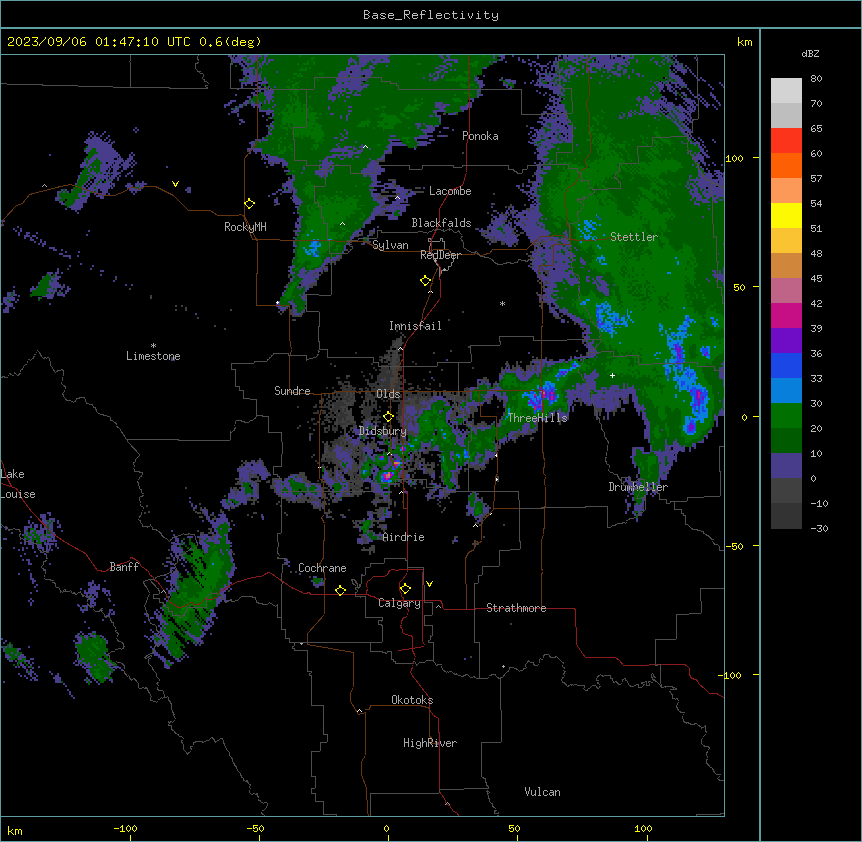Viewport: 862px width, 842px height.
Task: Click the Airdrie city label
Action: coord(404,537)
